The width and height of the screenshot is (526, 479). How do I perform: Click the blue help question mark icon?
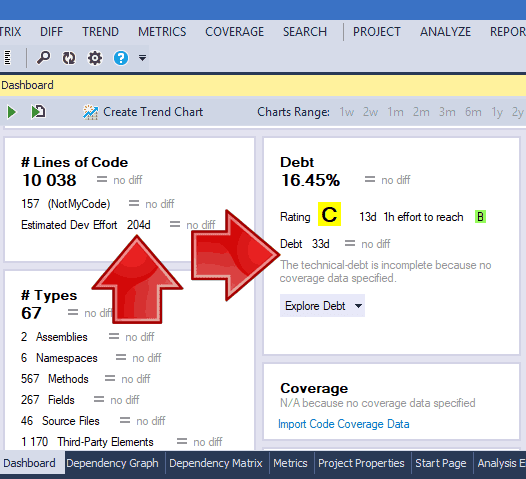(x=121, y=58)
